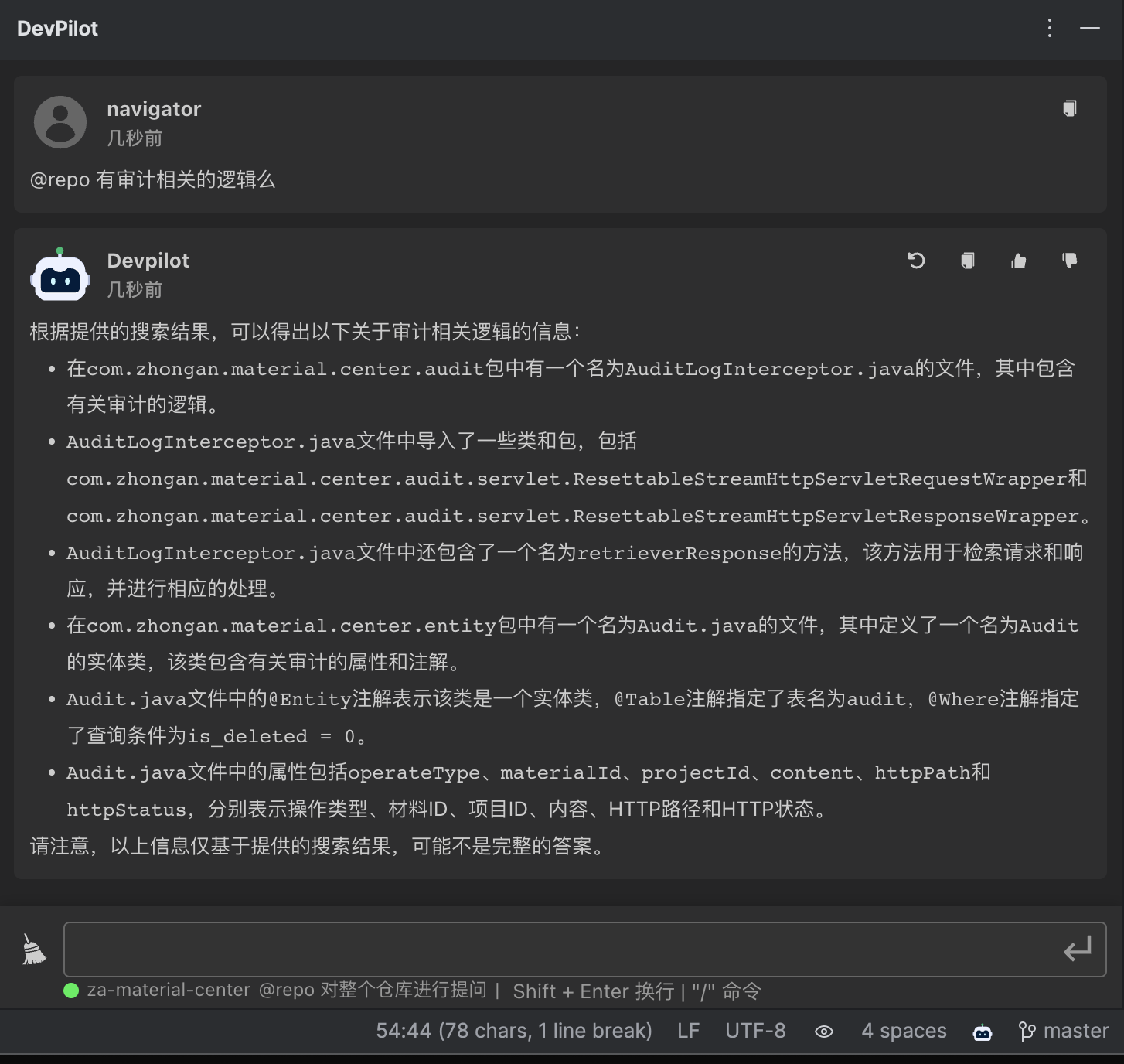Click the Devpilot sender name label
This screenshot has width=1124, height=1064.
[148, 261]
